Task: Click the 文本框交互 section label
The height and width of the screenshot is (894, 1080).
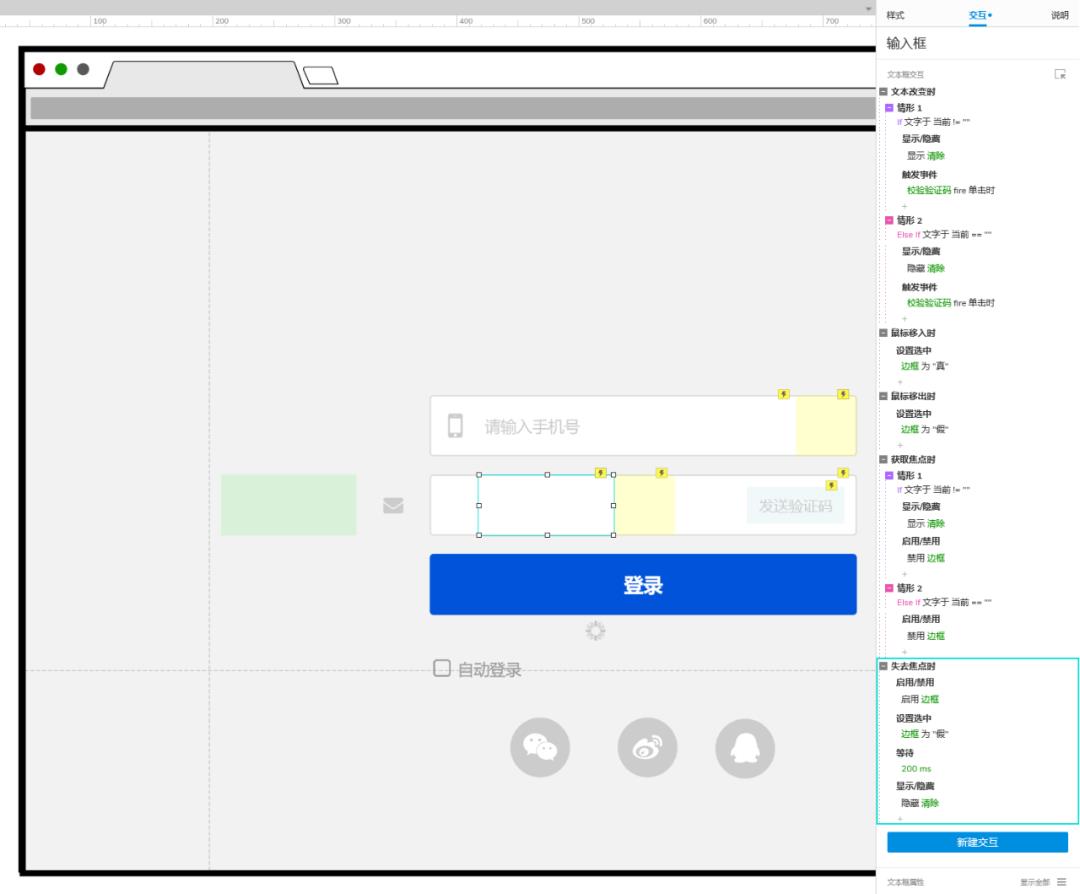Action: pyautogui.click(x=905, y=74)
